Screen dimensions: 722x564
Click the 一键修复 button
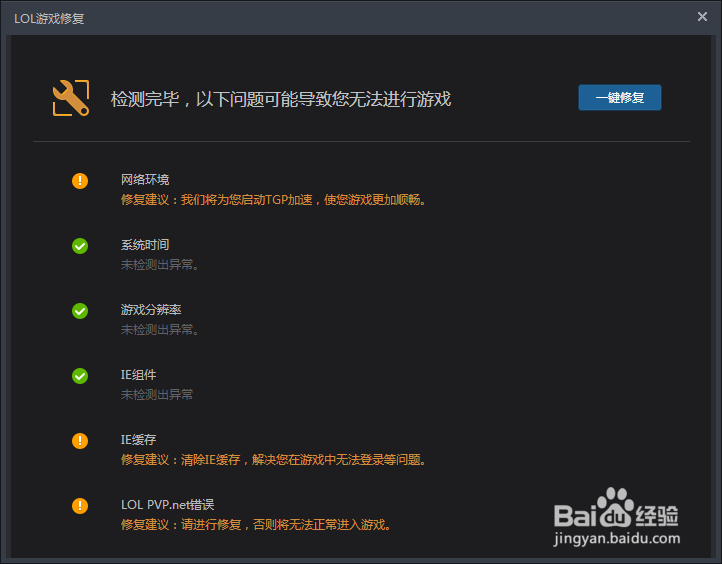click(x=619, y=98)
